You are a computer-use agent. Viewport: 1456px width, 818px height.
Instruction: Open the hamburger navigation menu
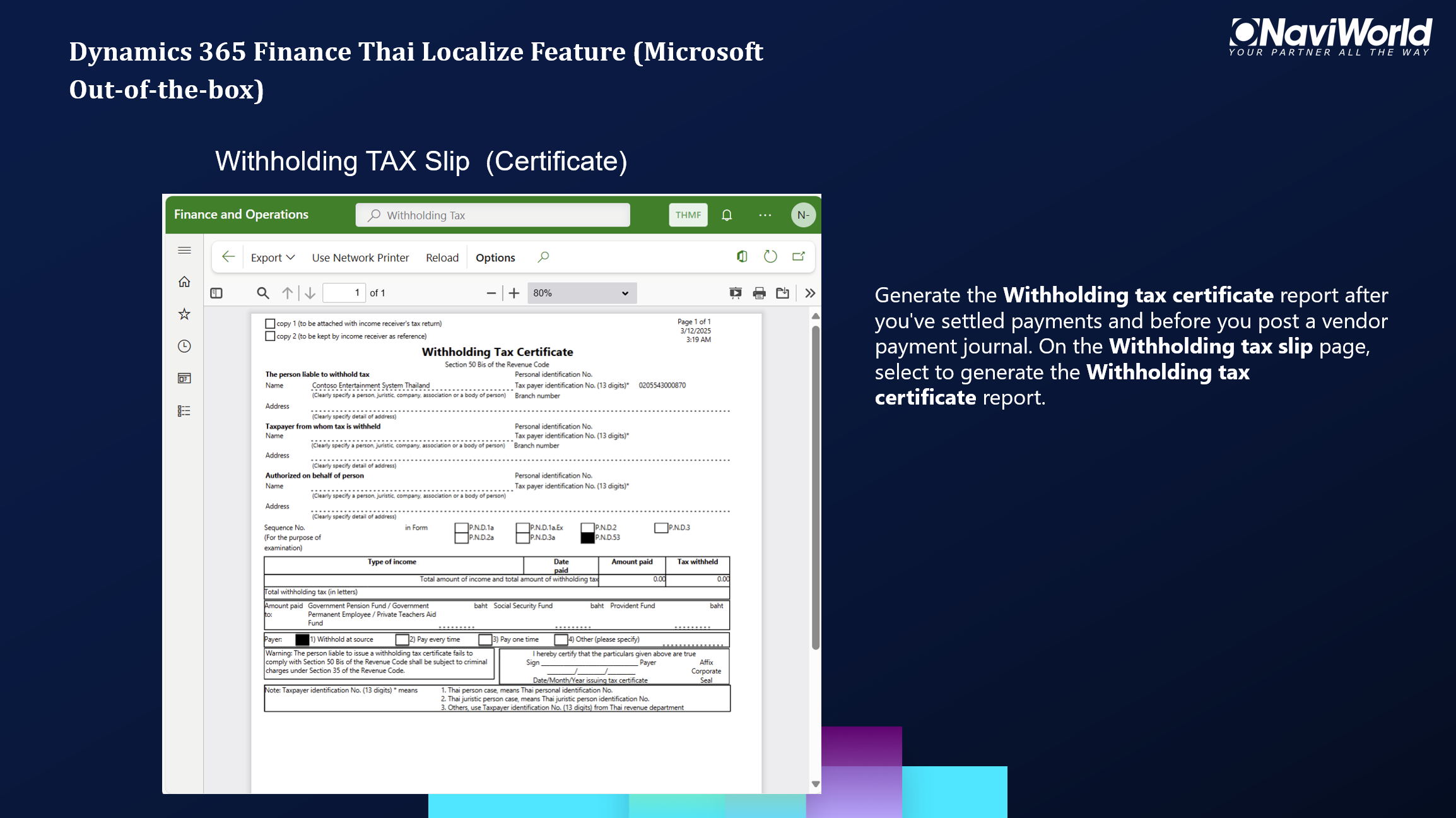[184, 250]
